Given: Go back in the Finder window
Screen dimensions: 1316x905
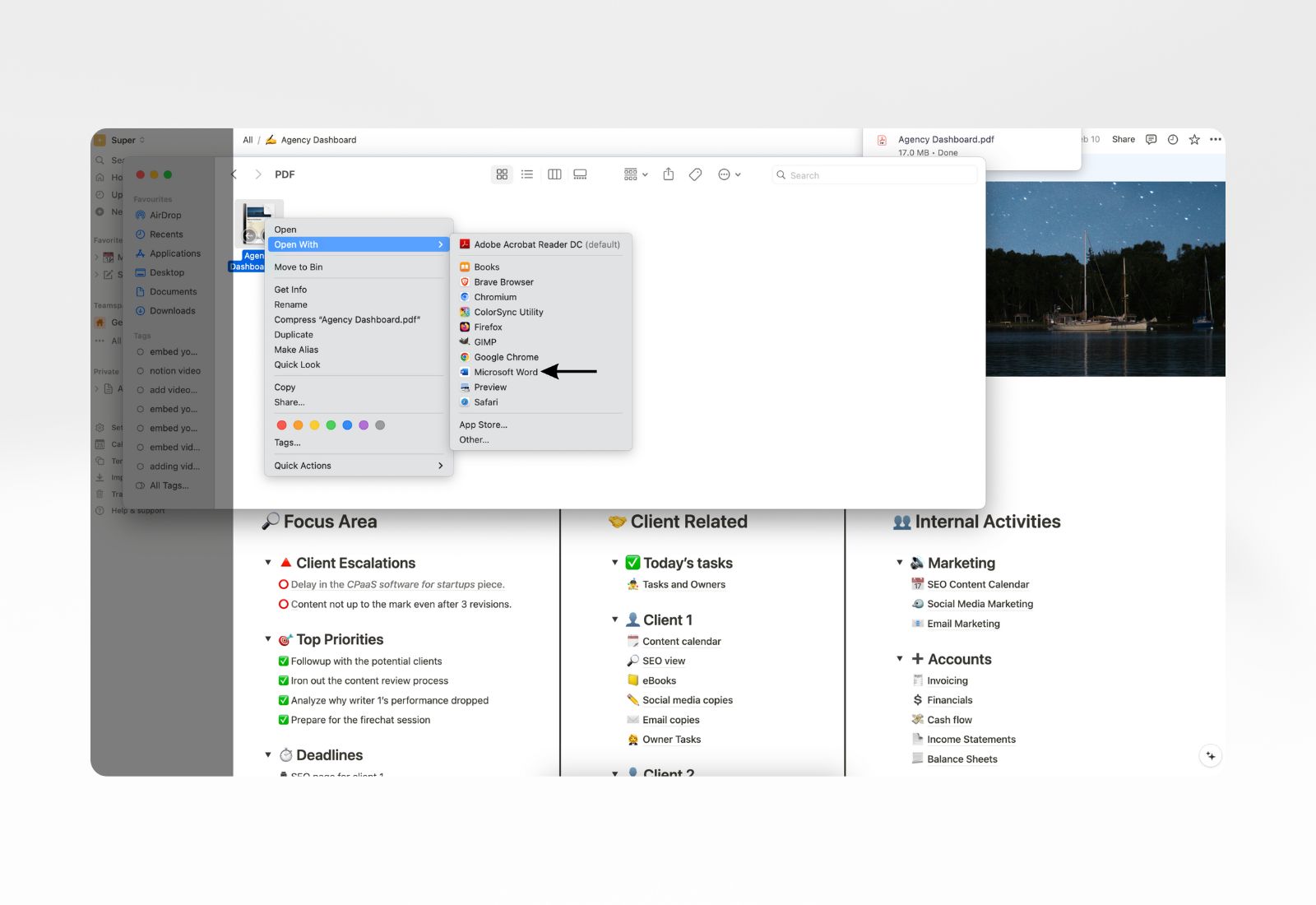Looking at the screenshot, I should (234, 174).
